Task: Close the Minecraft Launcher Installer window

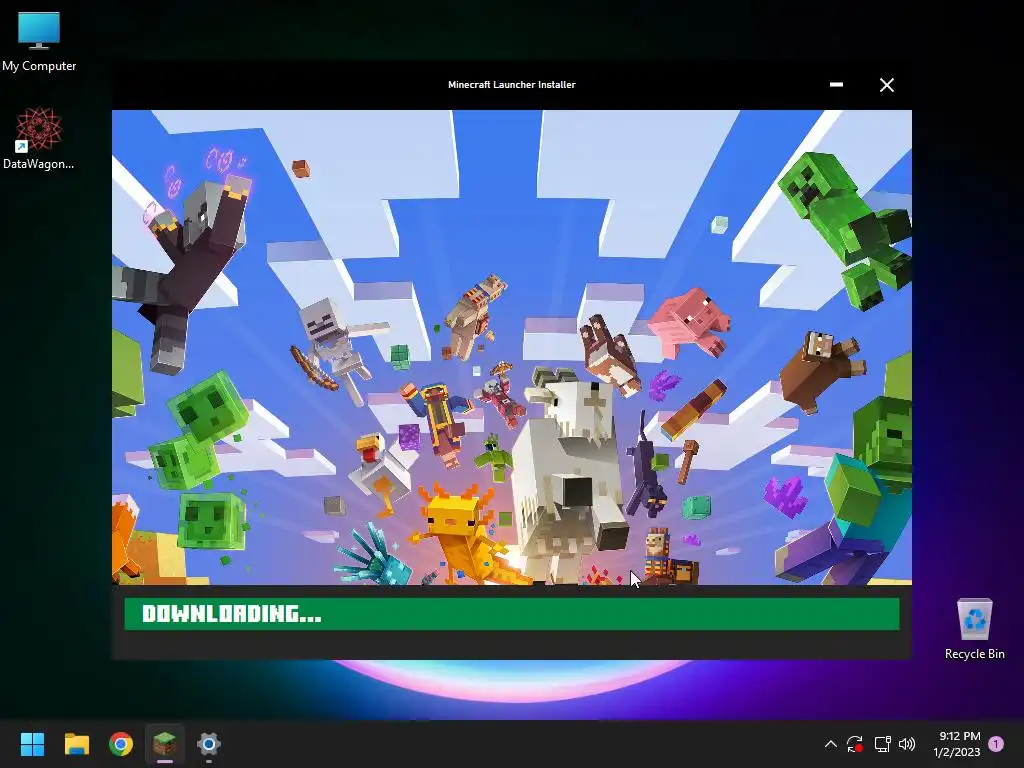Action: pos(886,85)
